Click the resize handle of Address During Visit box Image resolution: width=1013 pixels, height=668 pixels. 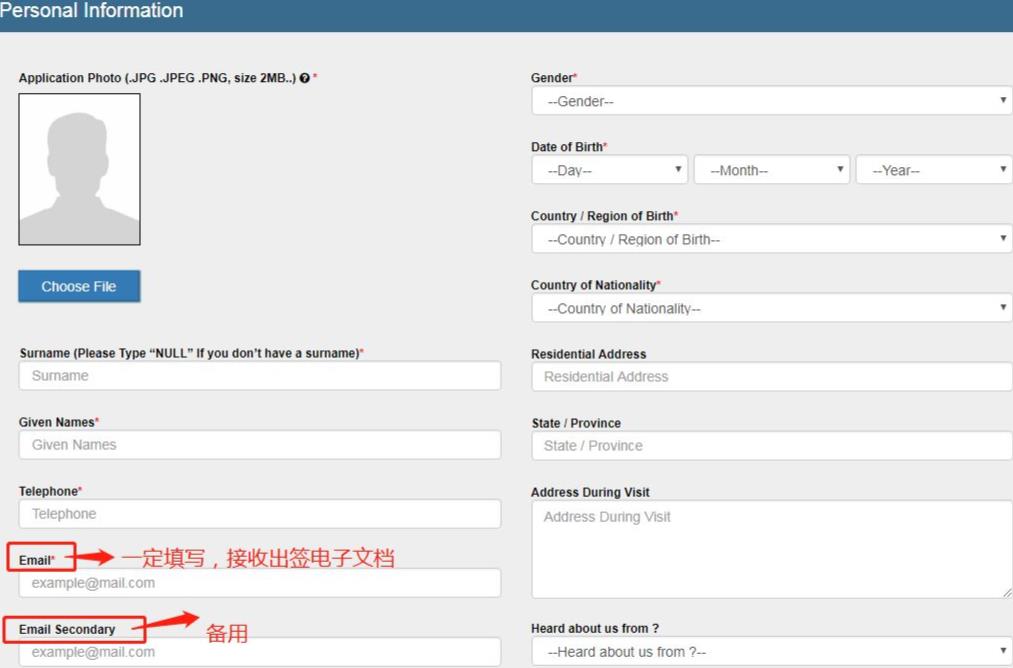coord(1006,592)
